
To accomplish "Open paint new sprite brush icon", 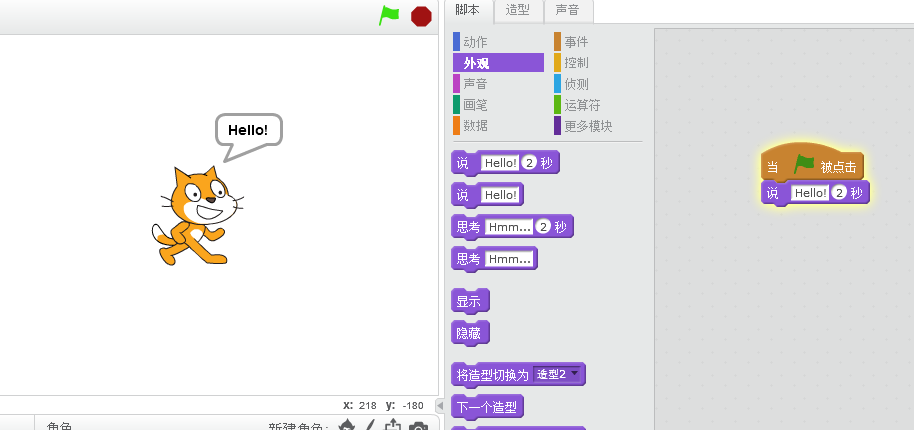I will pyautogui.click(x=370, y=426).
